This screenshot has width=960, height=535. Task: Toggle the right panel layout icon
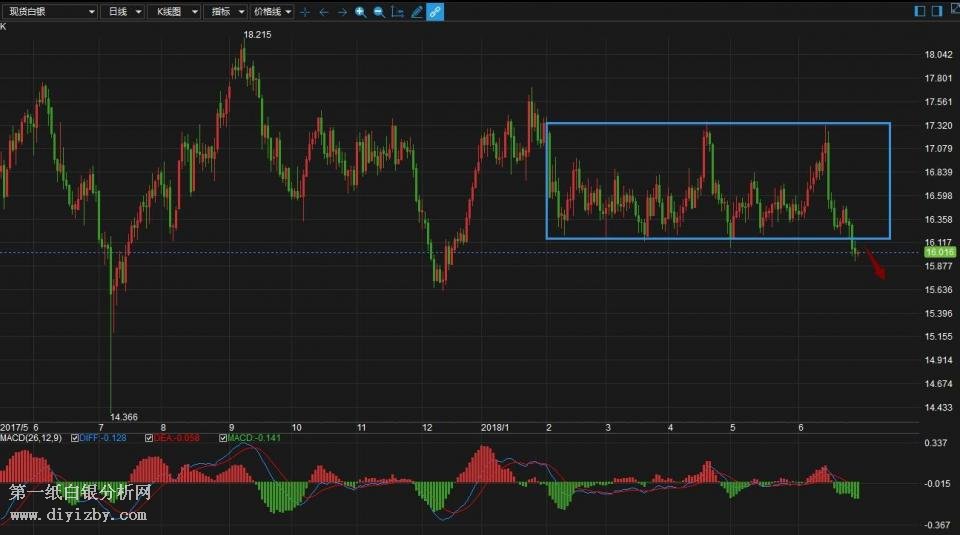[x=937, y=11]
